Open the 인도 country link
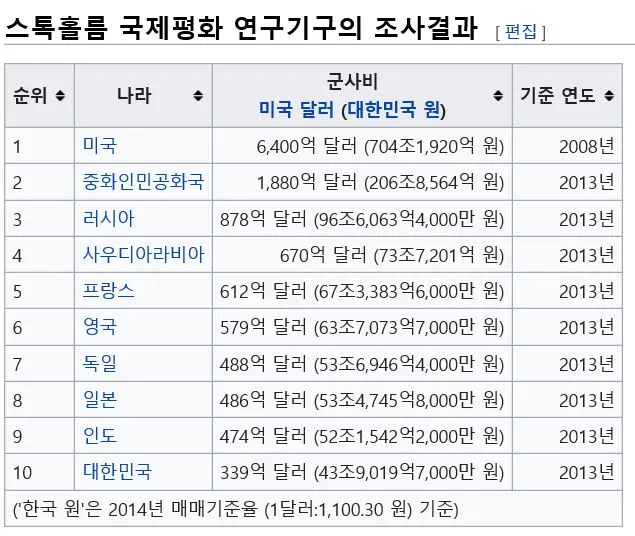This screenshot has width=635, height=536. coord(100,435)
